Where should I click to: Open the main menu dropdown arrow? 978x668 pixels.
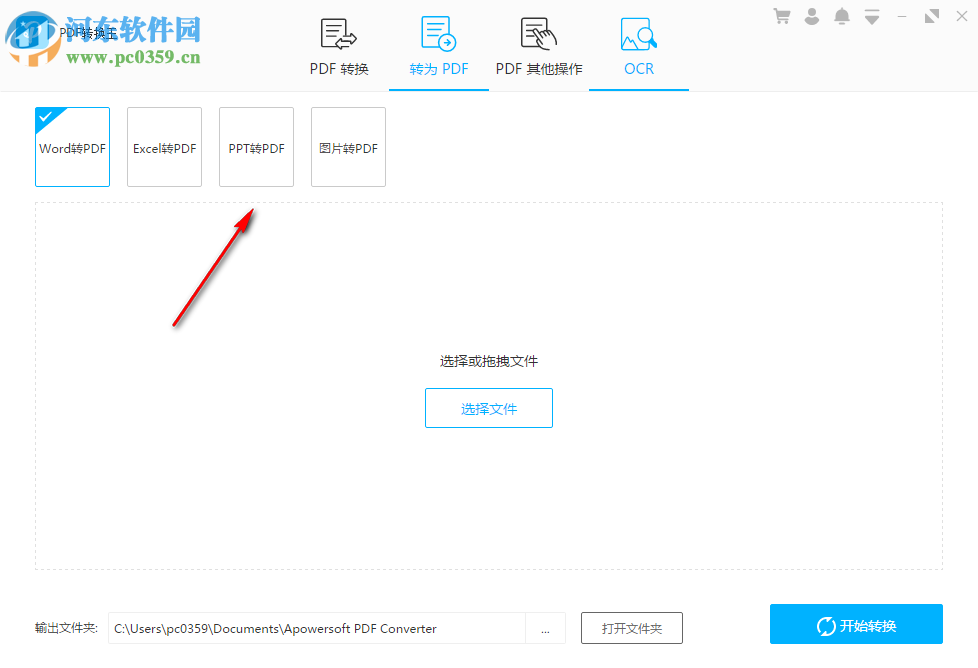(x=871, y=16)
